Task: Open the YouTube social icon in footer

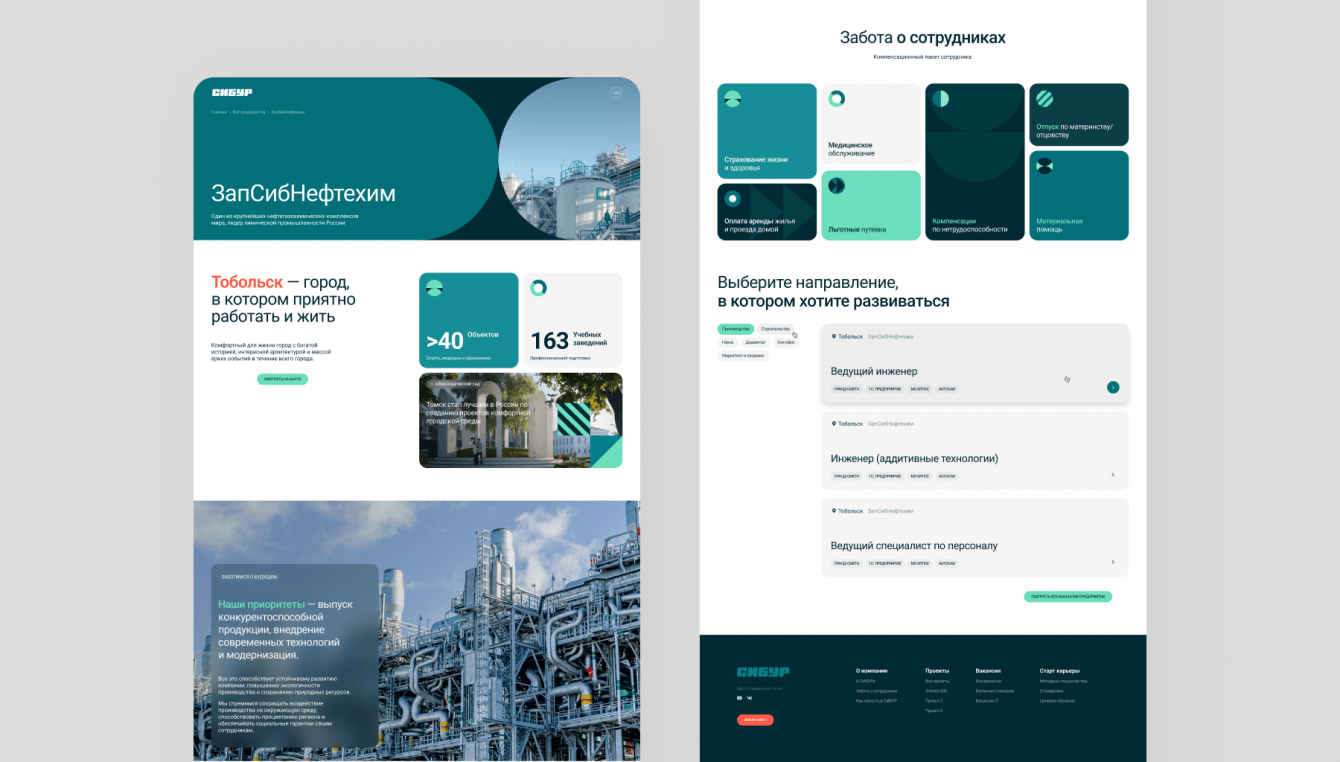Action: 739,698
